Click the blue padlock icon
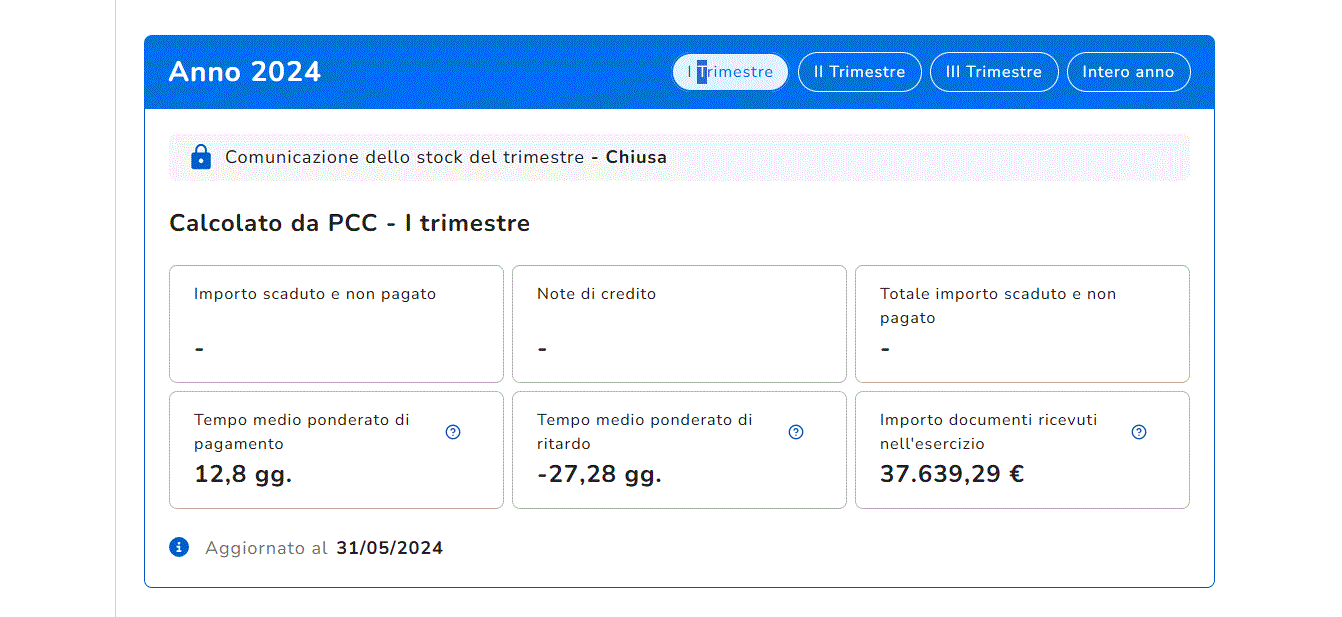The height and width of the screenshot is (617, 1342). (x=201, y=157)
